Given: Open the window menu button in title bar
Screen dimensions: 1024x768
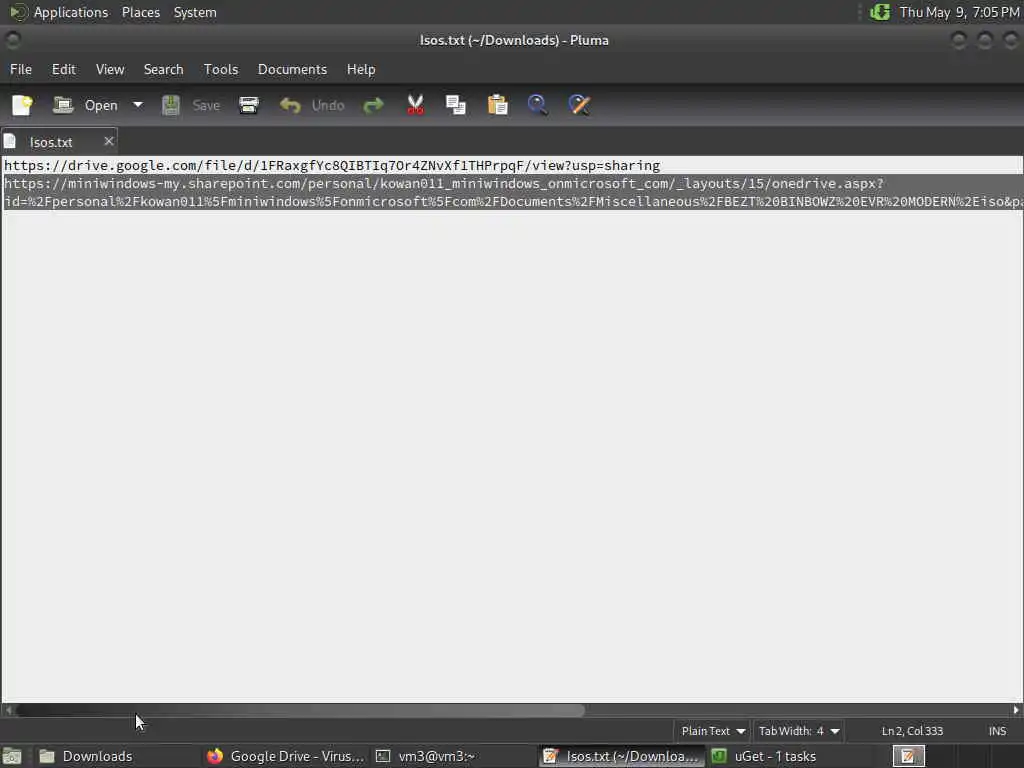Looking at the screenshot, I should [x=12, y=40].
